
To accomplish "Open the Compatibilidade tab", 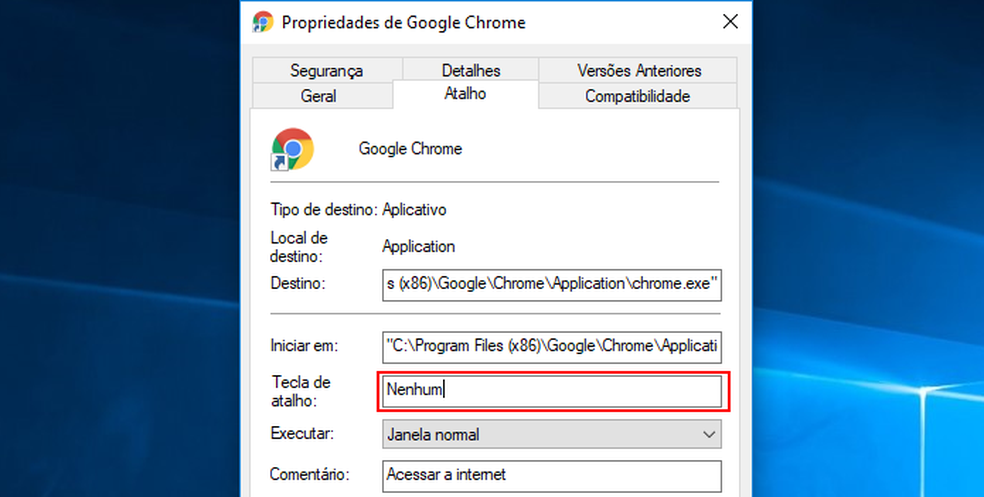I will click(638, 96).
